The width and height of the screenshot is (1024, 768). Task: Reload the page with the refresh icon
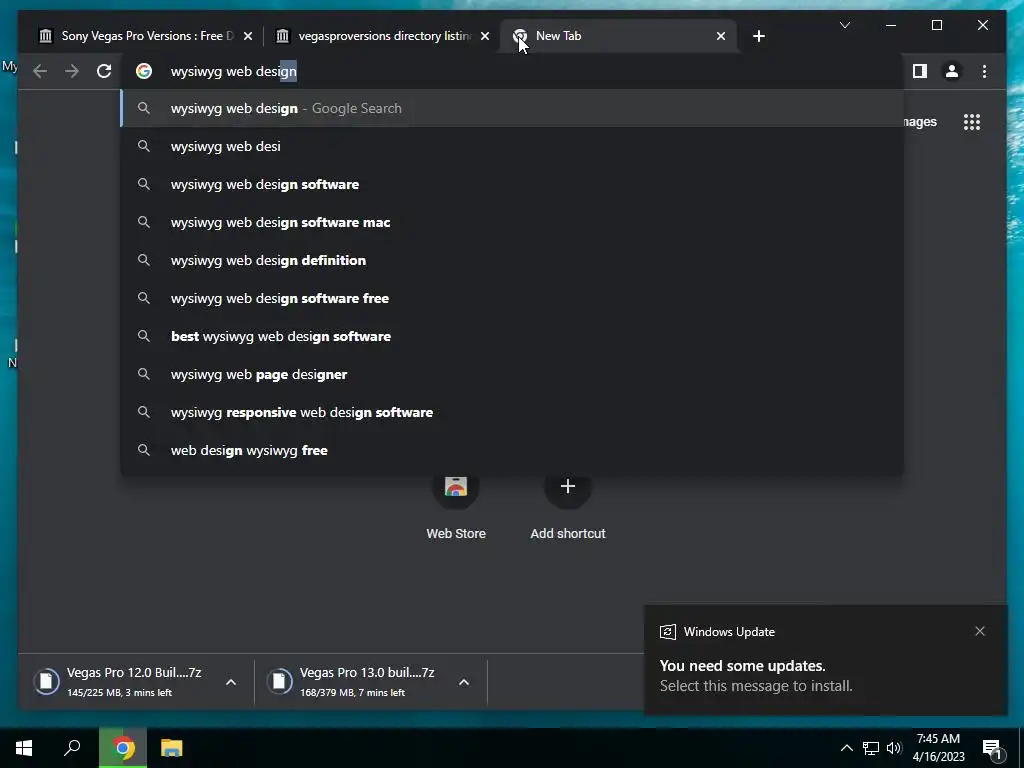click(x=104, y=71)
